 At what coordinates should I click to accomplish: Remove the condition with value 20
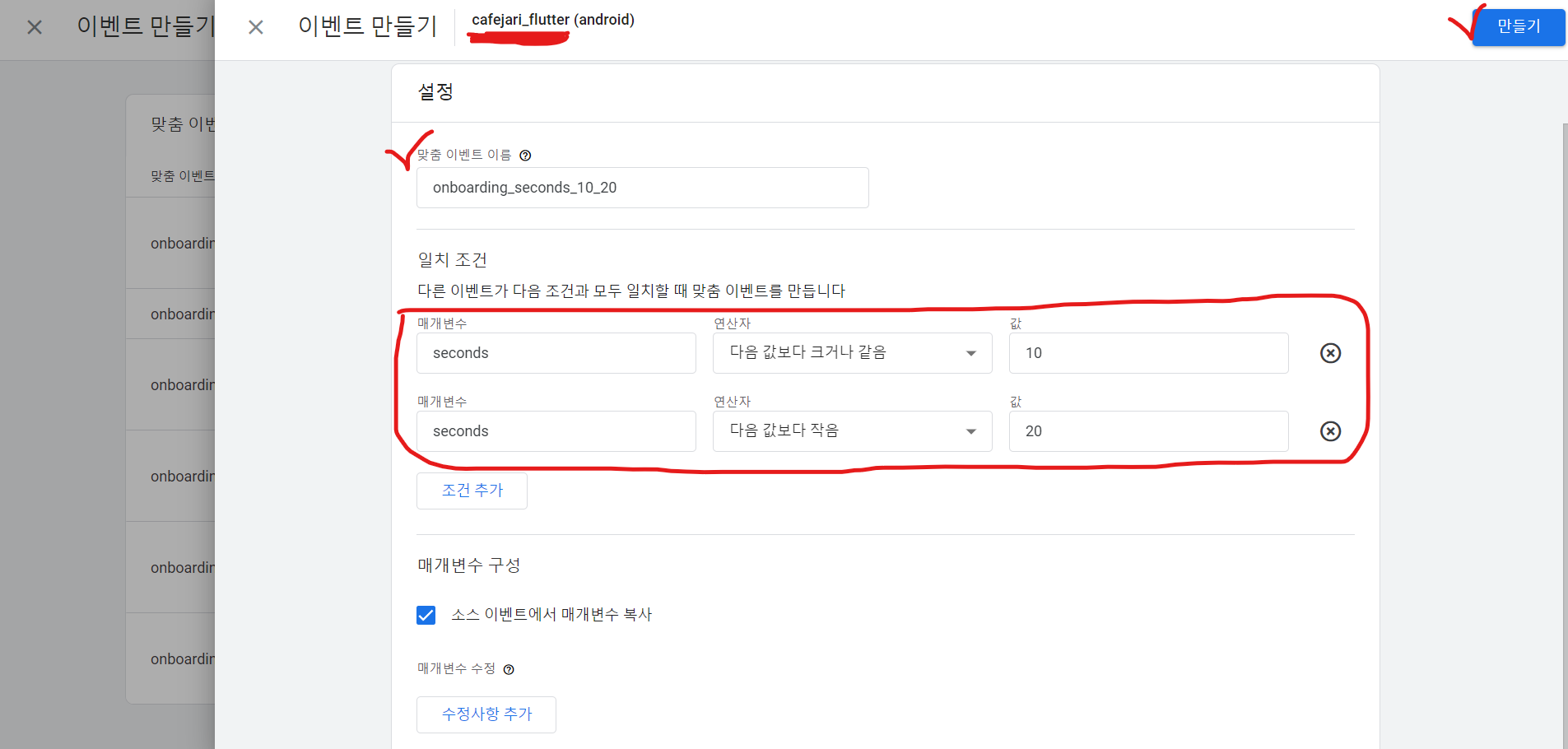click(x=1330, y=431)
